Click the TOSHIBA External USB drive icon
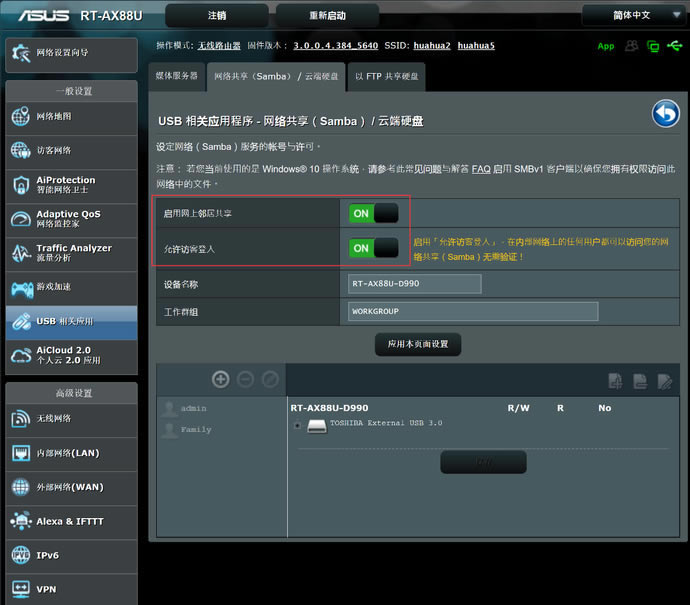The height and width of the screenshot is (605, 690). 316,426
